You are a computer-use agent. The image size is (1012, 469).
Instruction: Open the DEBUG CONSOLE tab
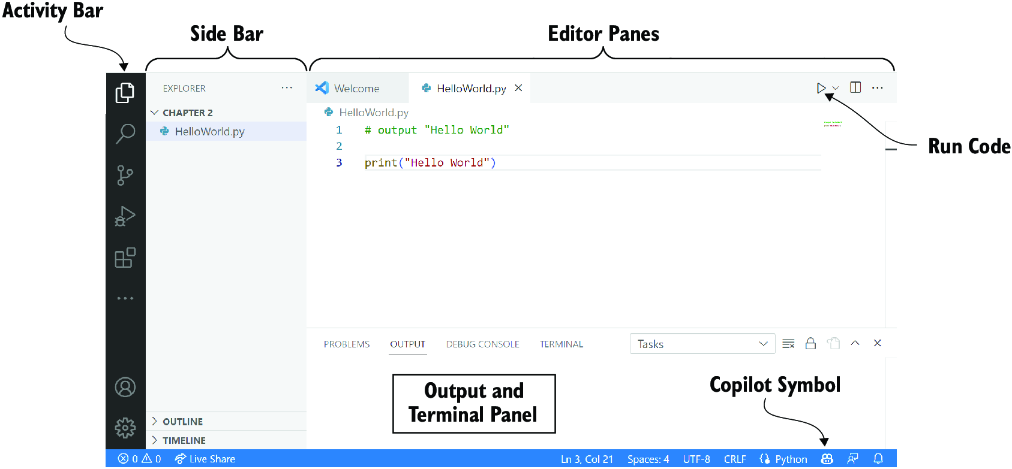483,344
